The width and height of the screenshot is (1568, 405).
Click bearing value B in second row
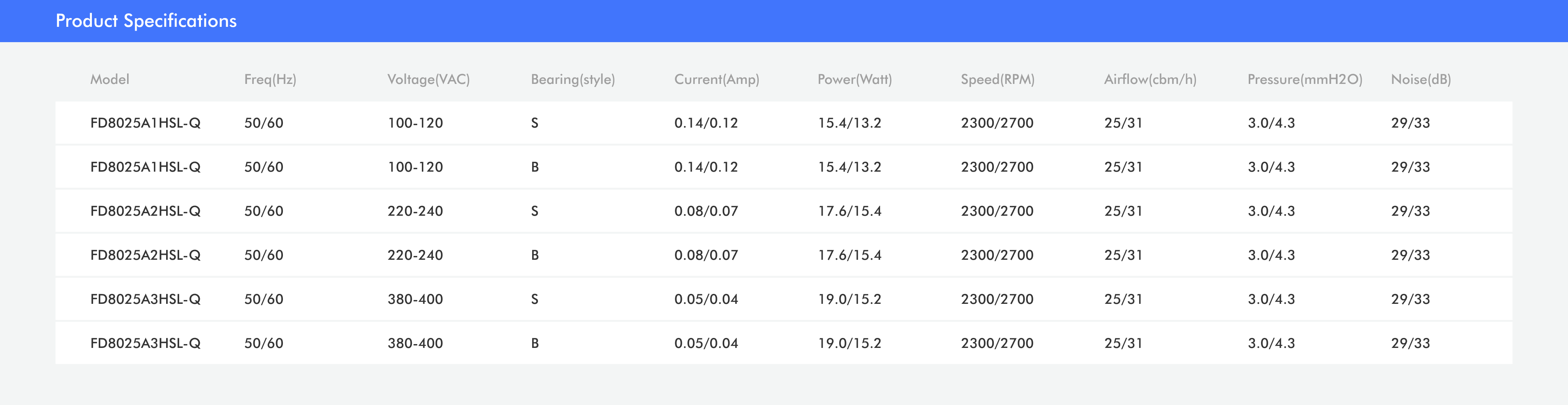pos(534,167)
